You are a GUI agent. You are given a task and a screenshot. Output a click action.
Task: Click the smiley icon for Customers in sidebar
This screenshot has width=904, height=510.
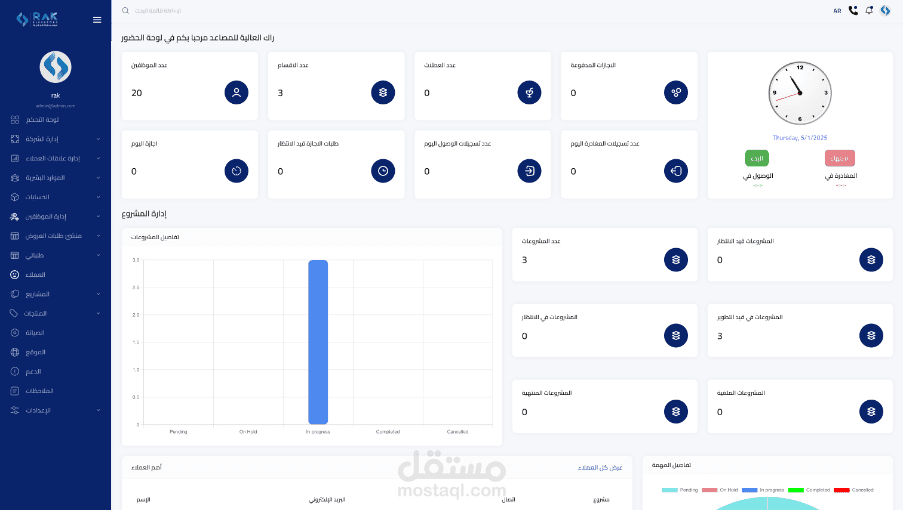15,275
